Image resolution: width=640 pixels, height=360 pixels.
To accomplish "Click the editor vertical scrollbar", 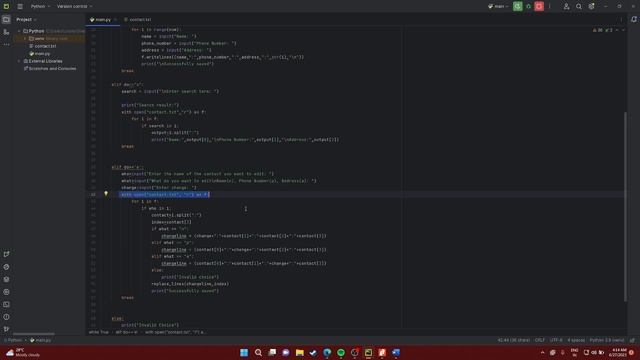I will [x=625, y=206].
